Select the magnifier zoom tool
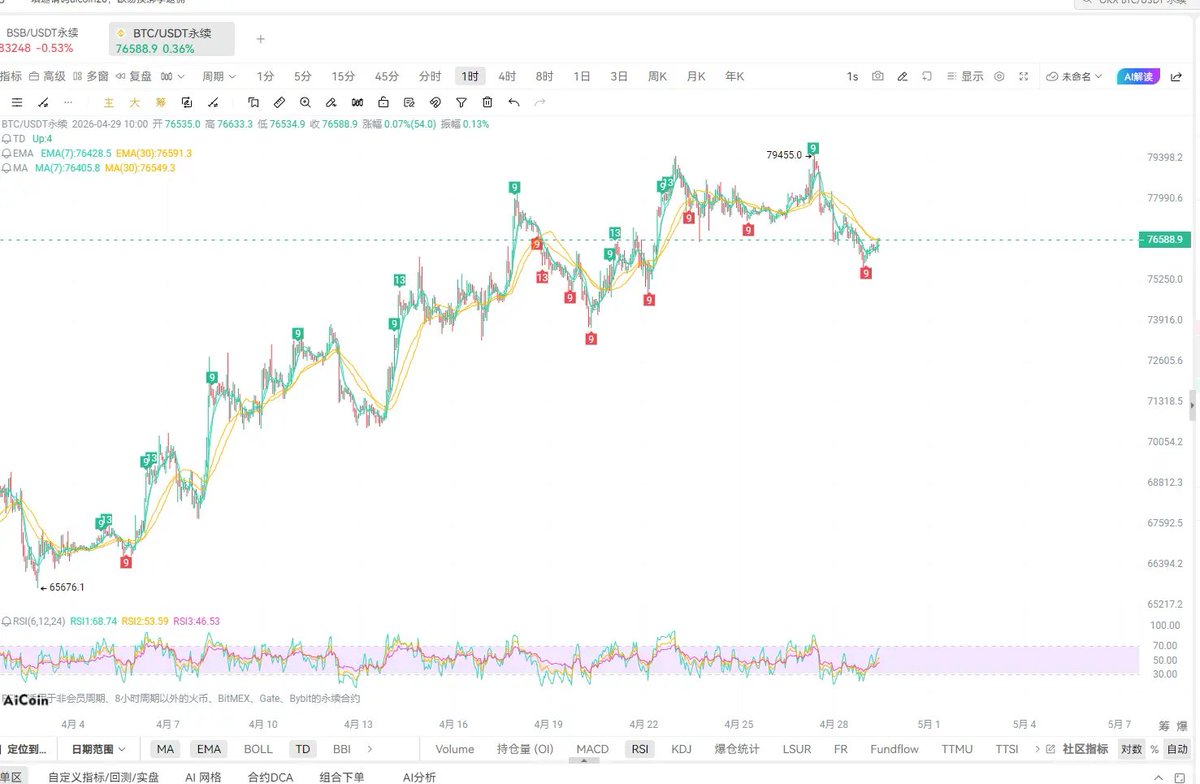The height and width of the screenshot is (784, 1200). click(x=305, y=102)
